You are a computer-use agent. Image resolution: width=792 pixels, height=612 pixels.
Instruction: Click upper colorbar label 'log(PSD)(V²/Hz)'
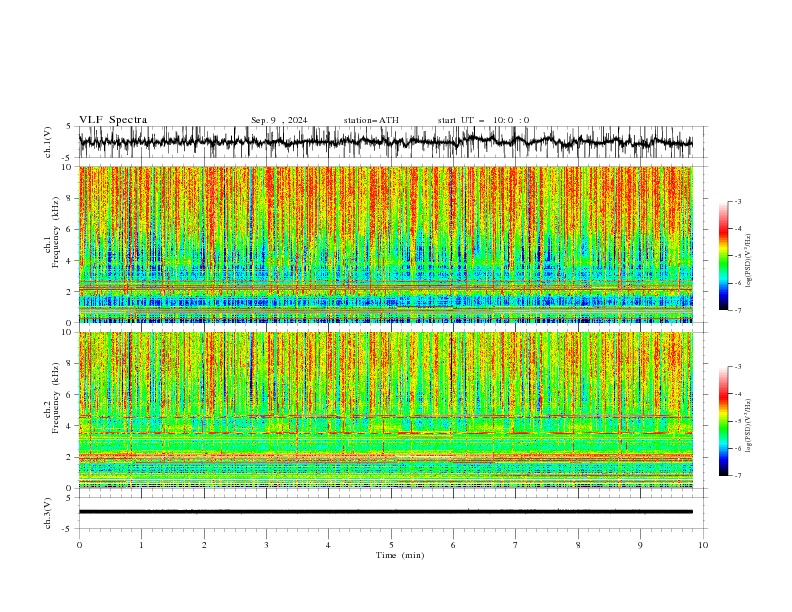749,261
